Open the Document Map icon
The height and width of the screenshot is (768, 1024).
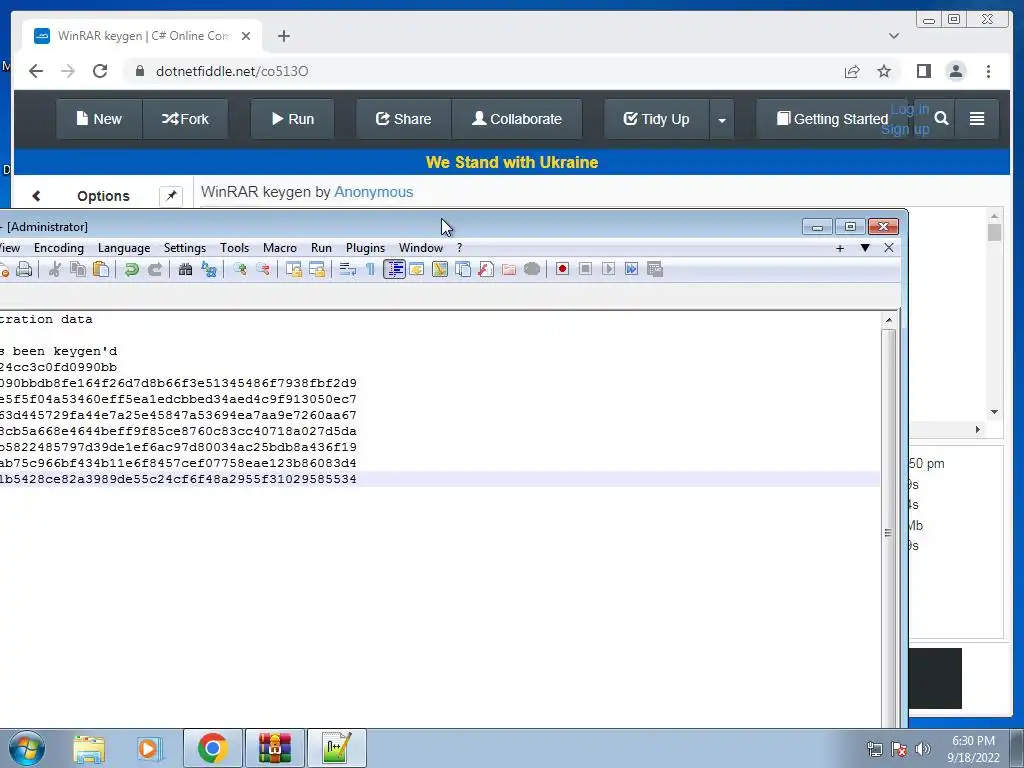coord(440,269)
